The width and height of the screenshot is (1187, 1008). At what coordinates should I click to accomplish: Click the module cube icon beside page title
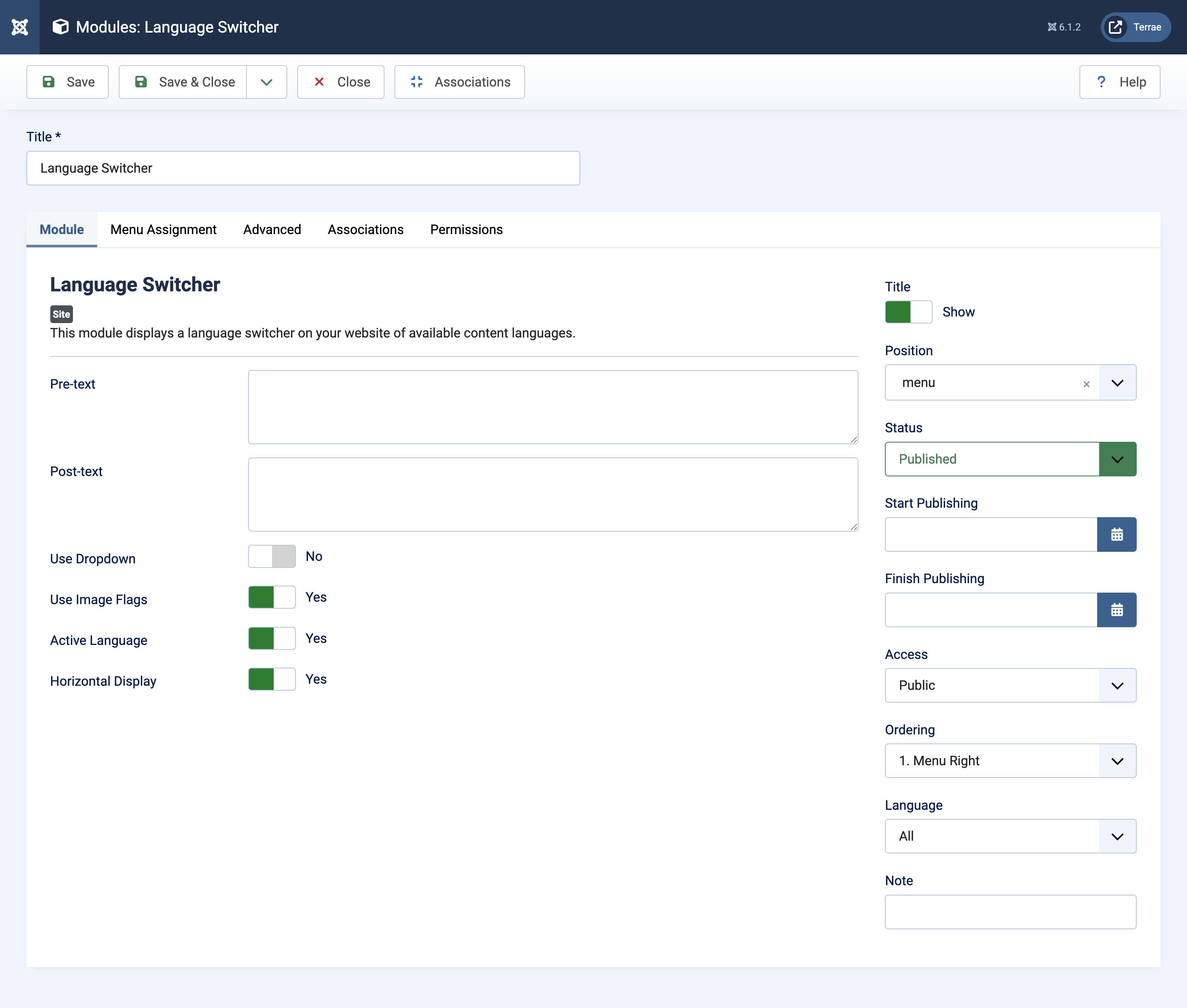coord(61,27)
